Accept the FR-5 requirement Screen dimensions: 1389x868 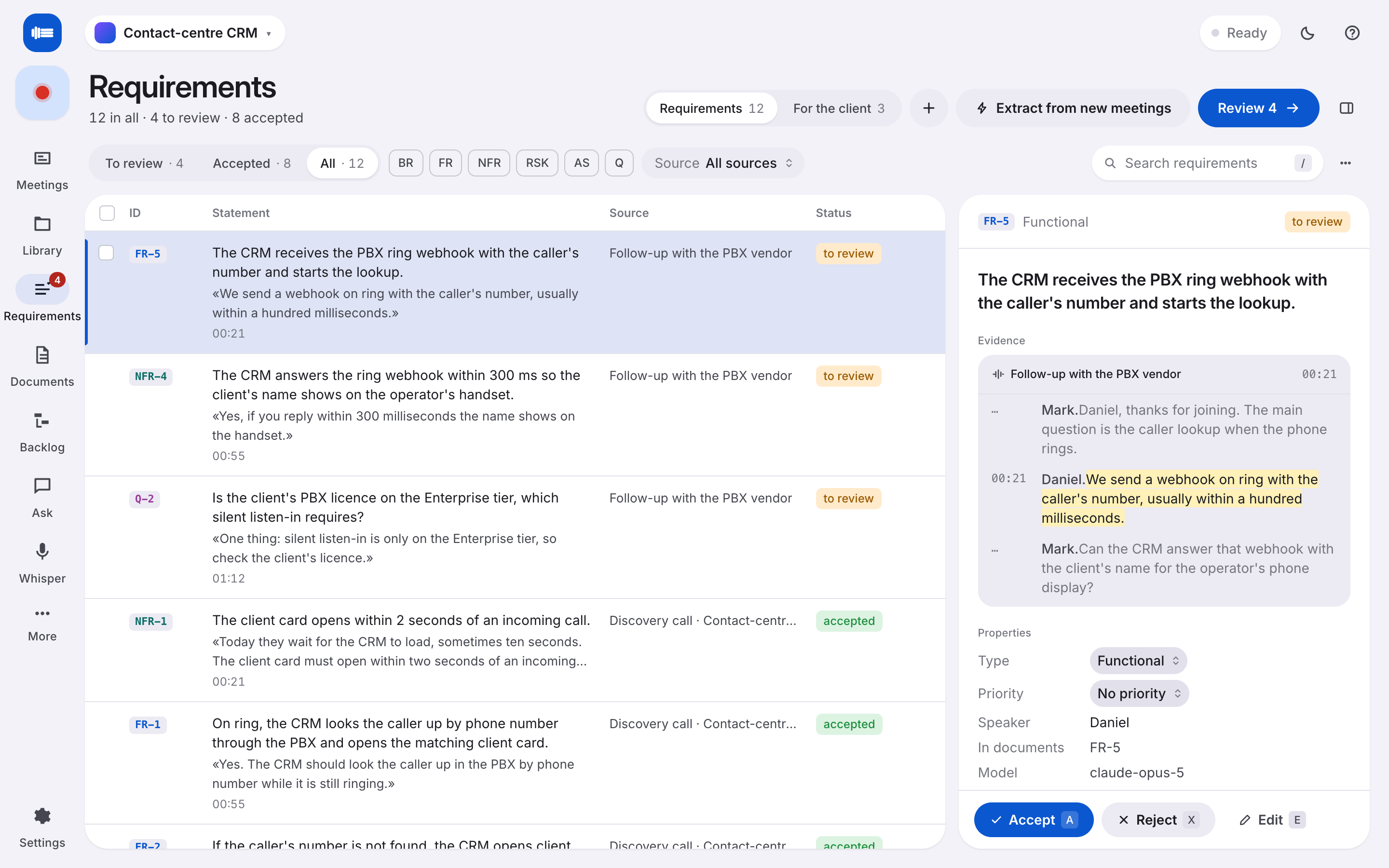click(1033, 820)
